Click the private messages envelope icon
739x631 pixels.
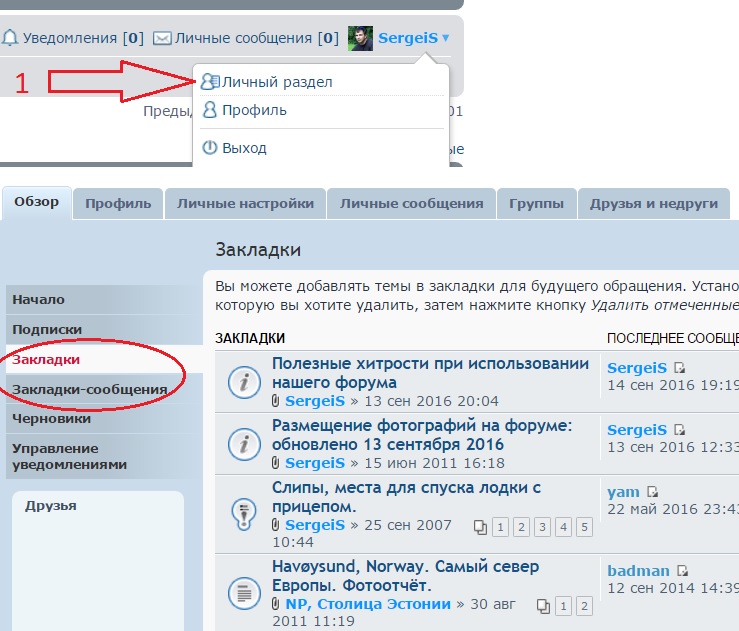(162, 38)
